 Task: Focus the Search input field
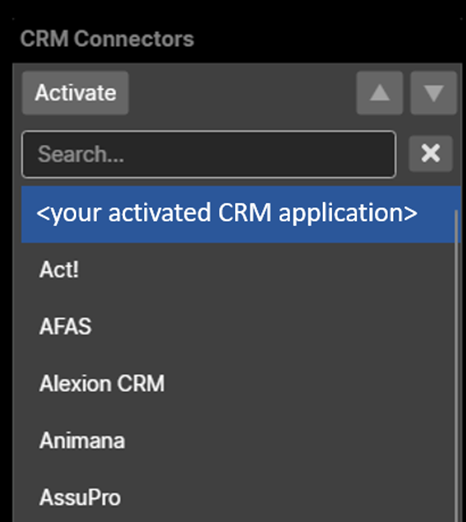209,154
